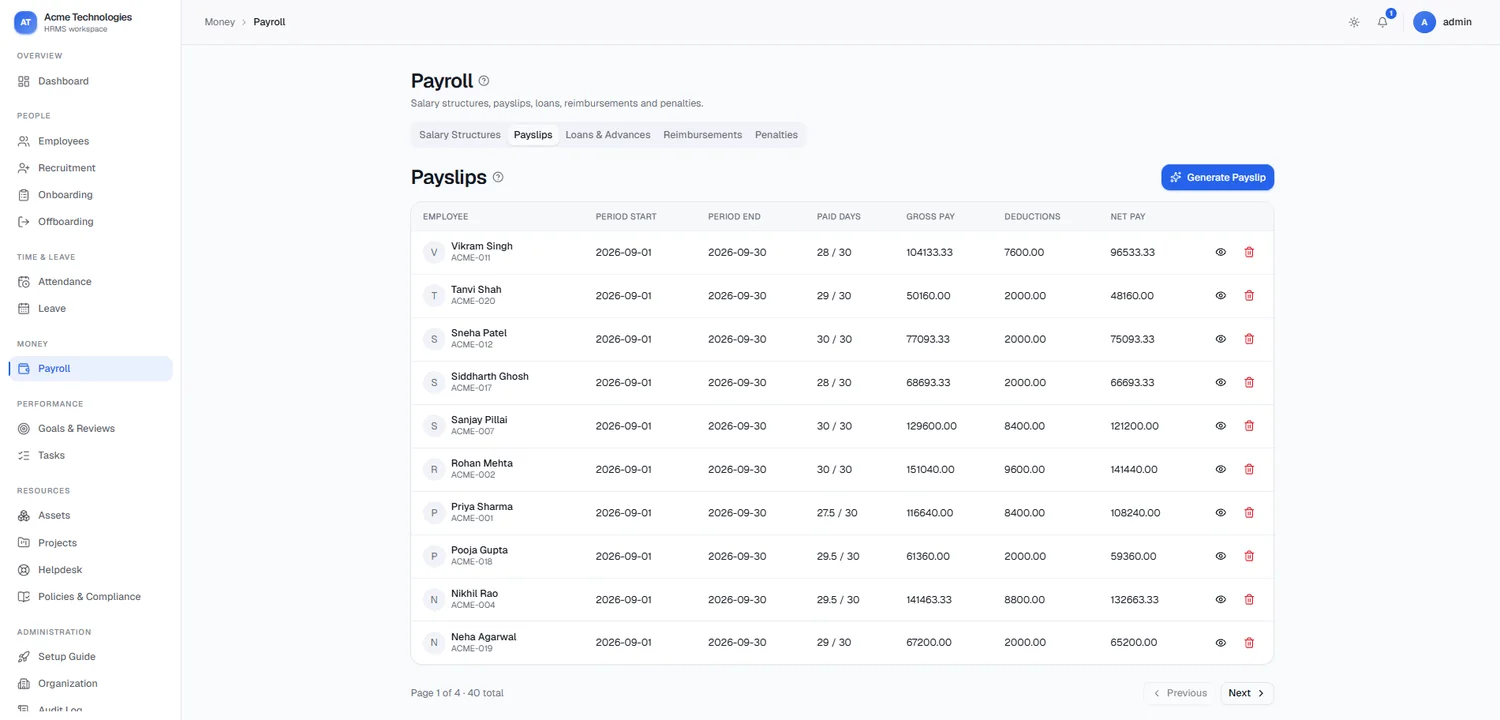
Task: Click the Generate Payslip button
Action: (x=1217, y=177)
